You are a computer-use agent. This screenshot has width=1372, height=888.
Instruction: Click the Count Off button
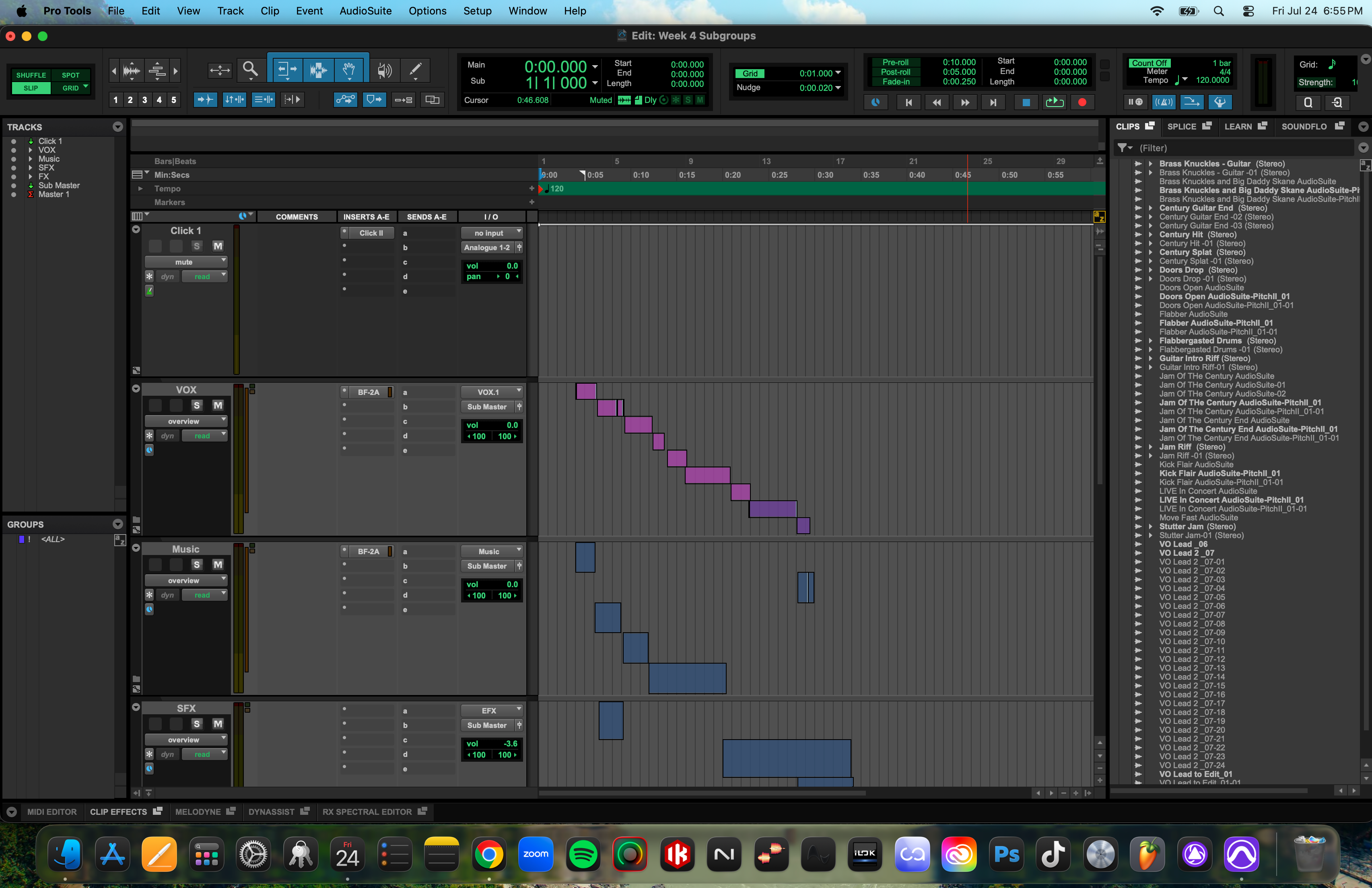click(1149, 63)
